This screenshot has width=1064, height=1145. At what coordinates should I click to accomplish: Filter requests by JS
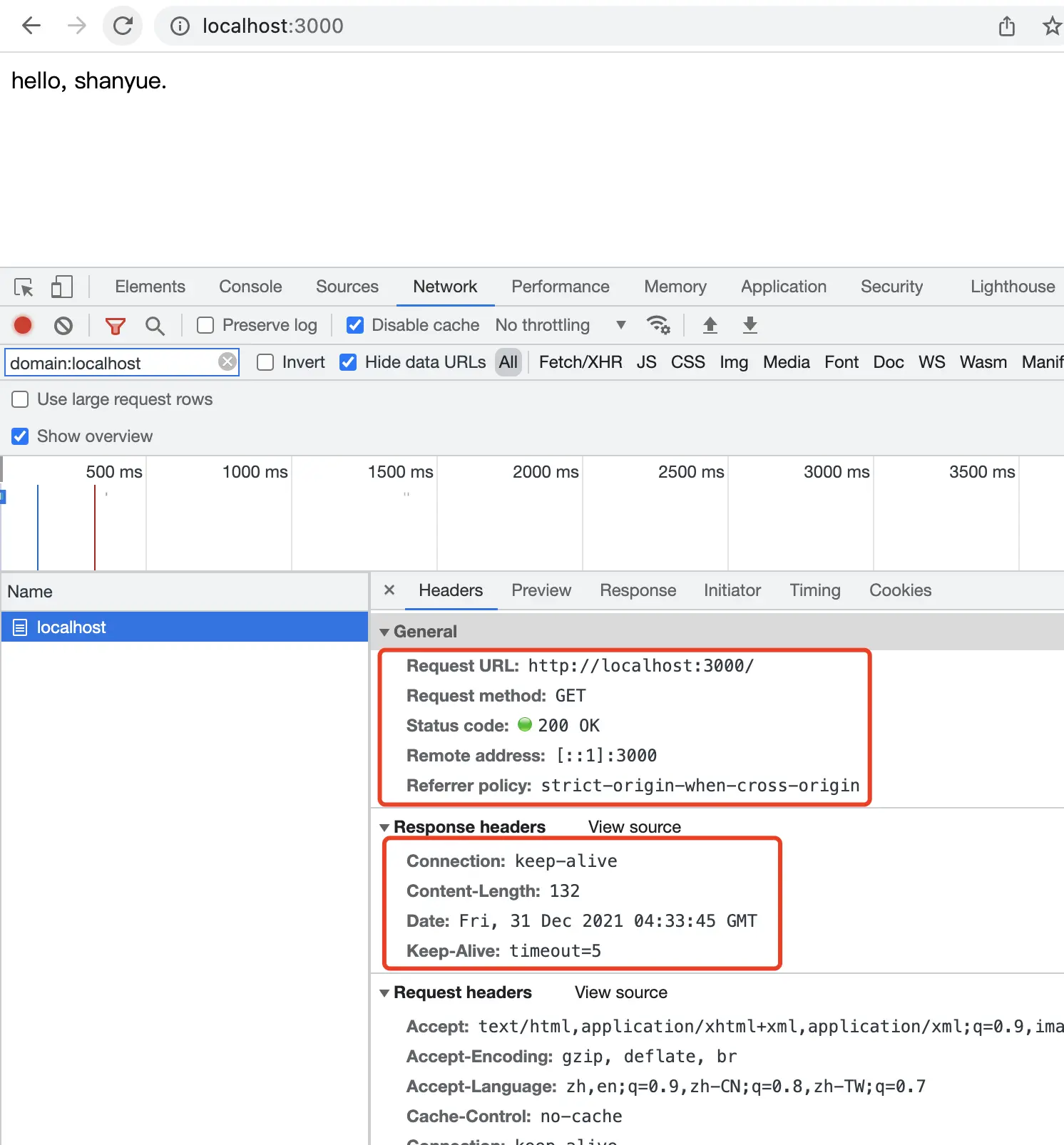(x=647, y=362)
